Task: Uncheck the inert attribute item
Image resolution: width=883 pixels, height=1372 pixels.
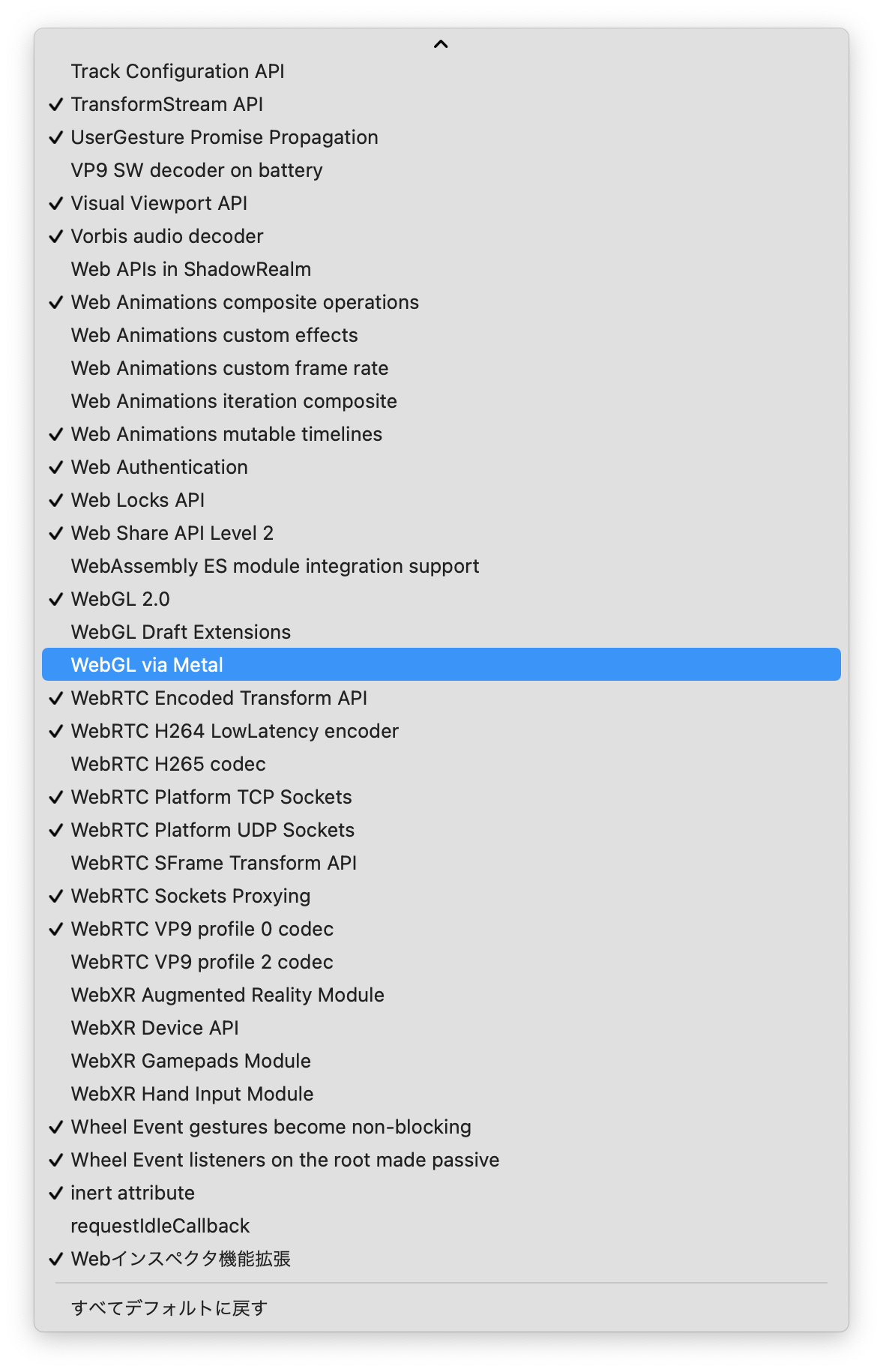Action: point(133,1193)
